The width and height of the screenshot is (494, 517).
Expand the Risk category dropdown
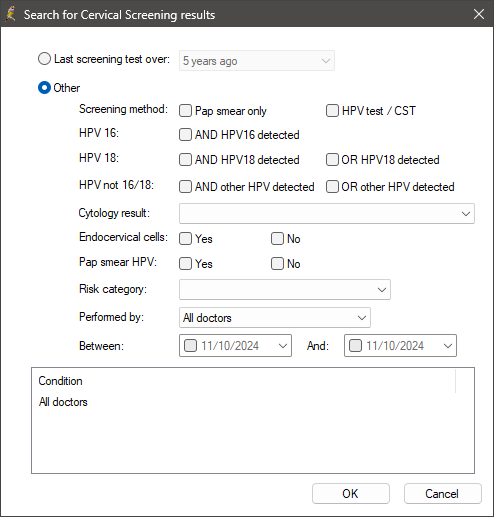pos(285,290)
